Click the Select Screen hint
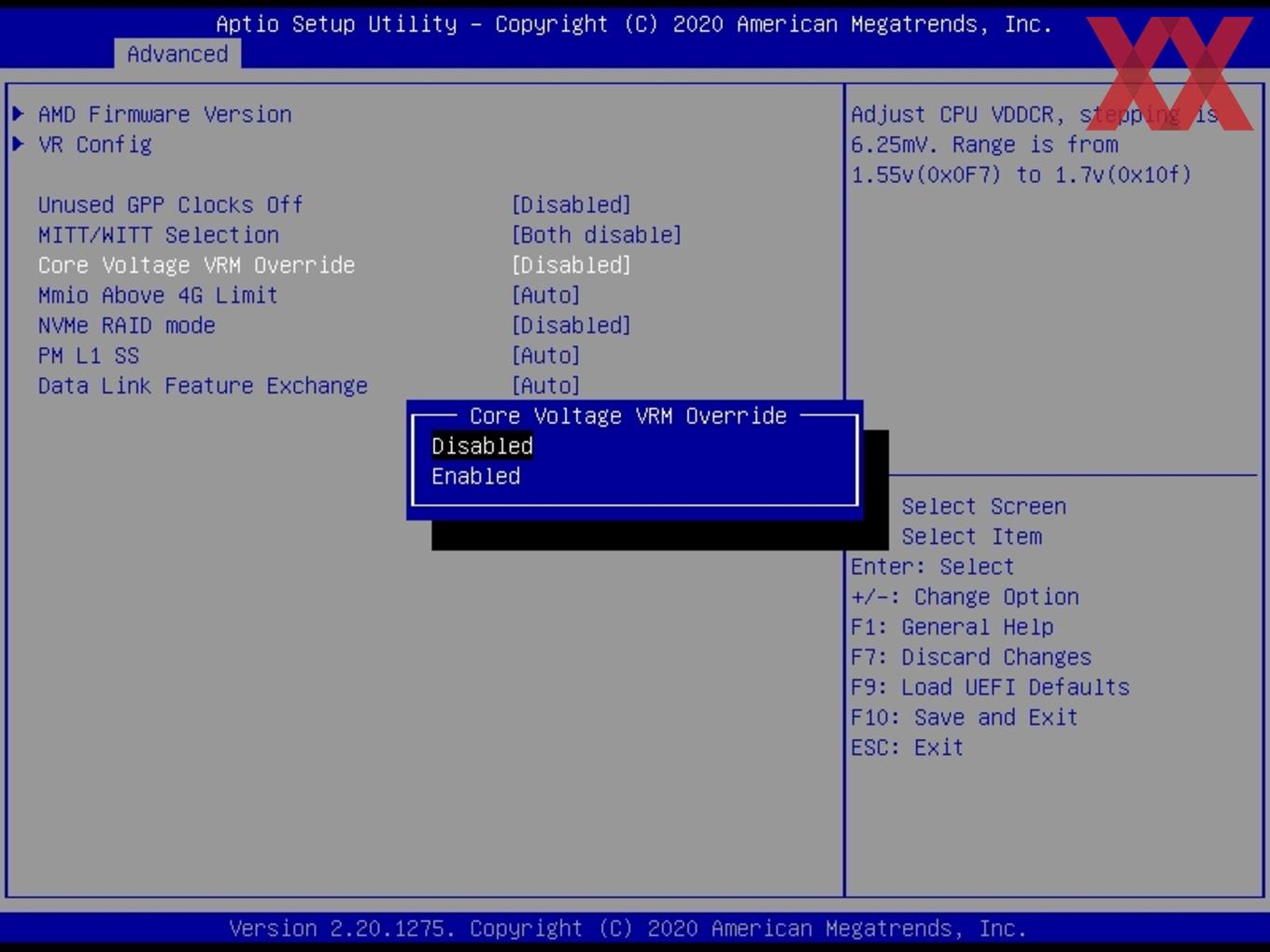The width and height of the screenshot is (1270, 952). (983, 506)
